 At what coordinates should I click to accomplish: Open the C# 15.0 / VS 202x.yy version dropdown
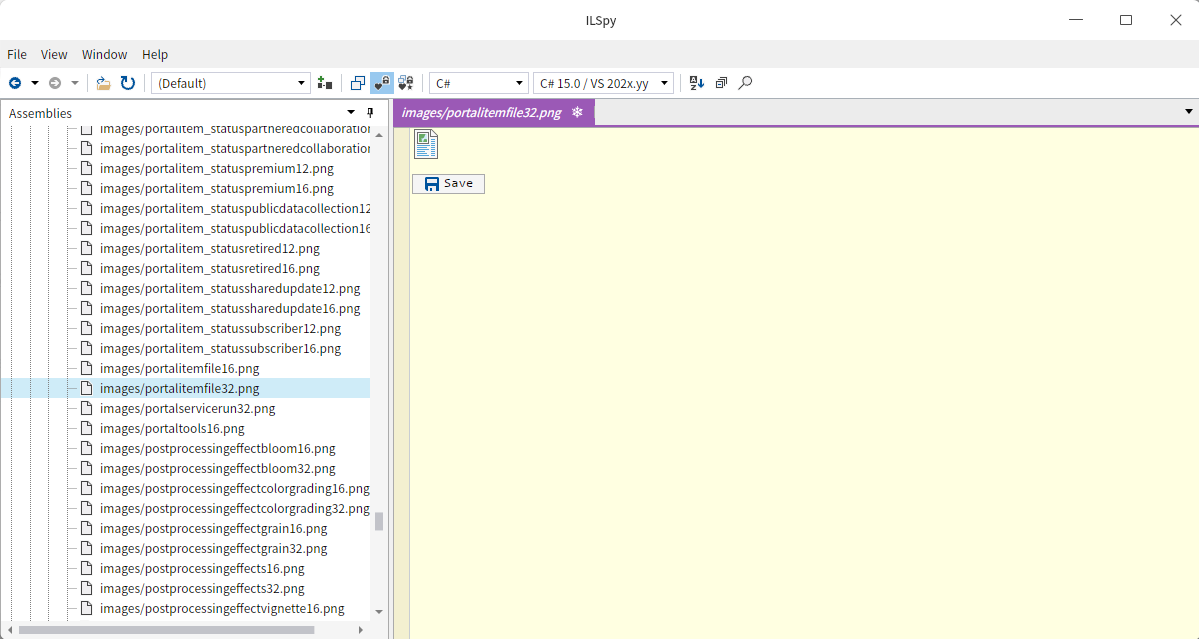click(603, 83)
